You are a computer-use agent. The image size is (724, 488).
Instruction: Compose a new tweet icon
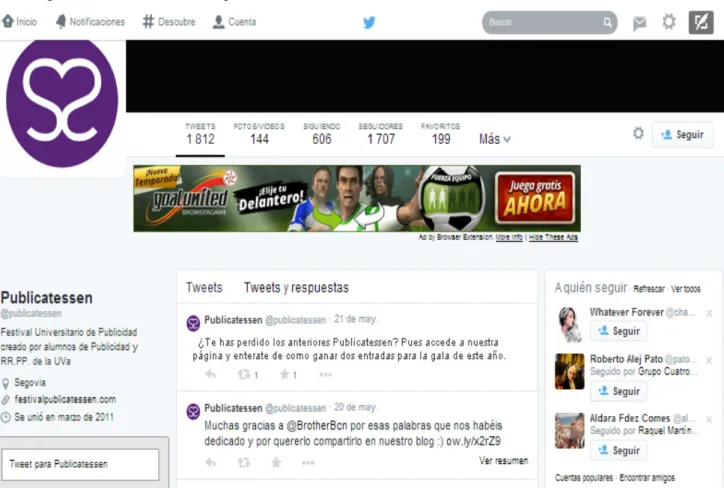701,22
